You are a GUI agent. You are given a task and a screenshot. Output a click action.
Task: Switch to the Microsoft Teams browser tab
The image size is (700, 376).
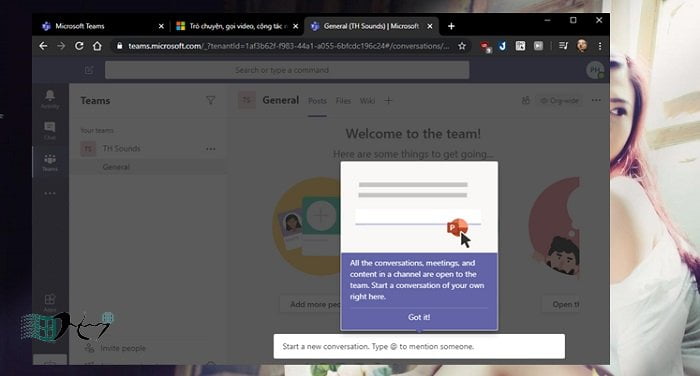pos(102,26)
